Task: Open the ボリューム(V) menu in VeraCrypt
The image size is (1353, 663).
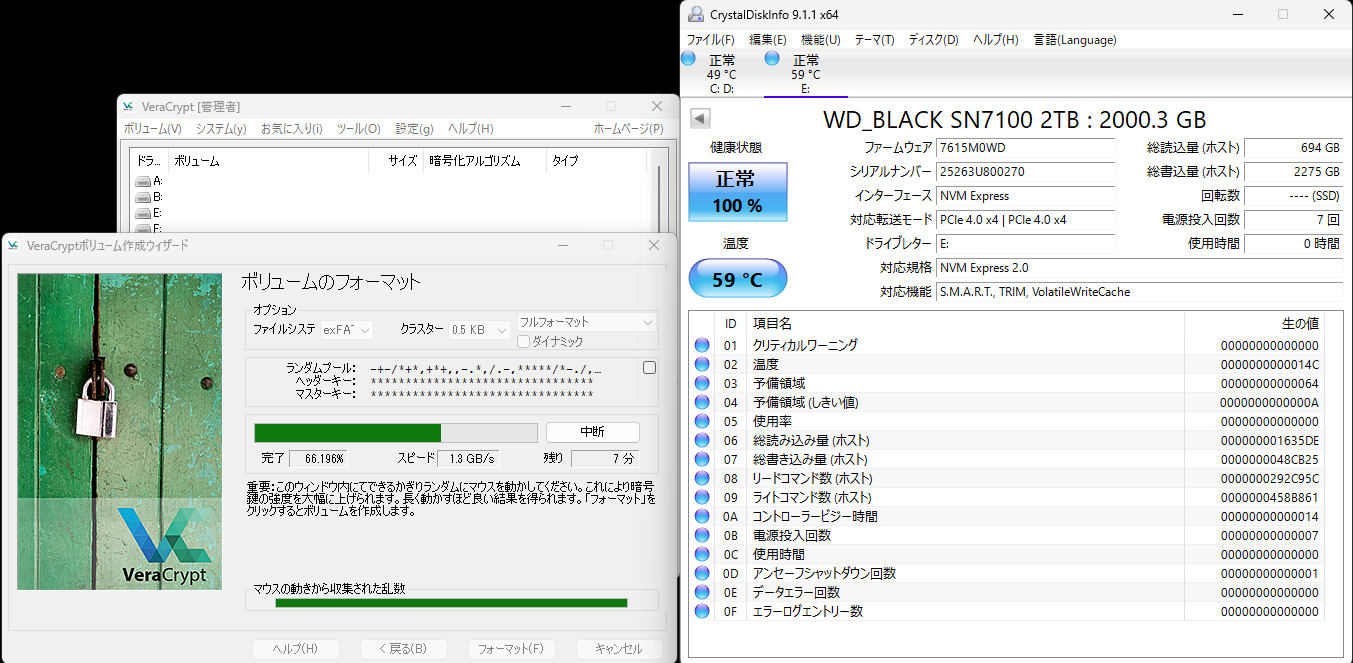Action: click(x=152, y=129)
